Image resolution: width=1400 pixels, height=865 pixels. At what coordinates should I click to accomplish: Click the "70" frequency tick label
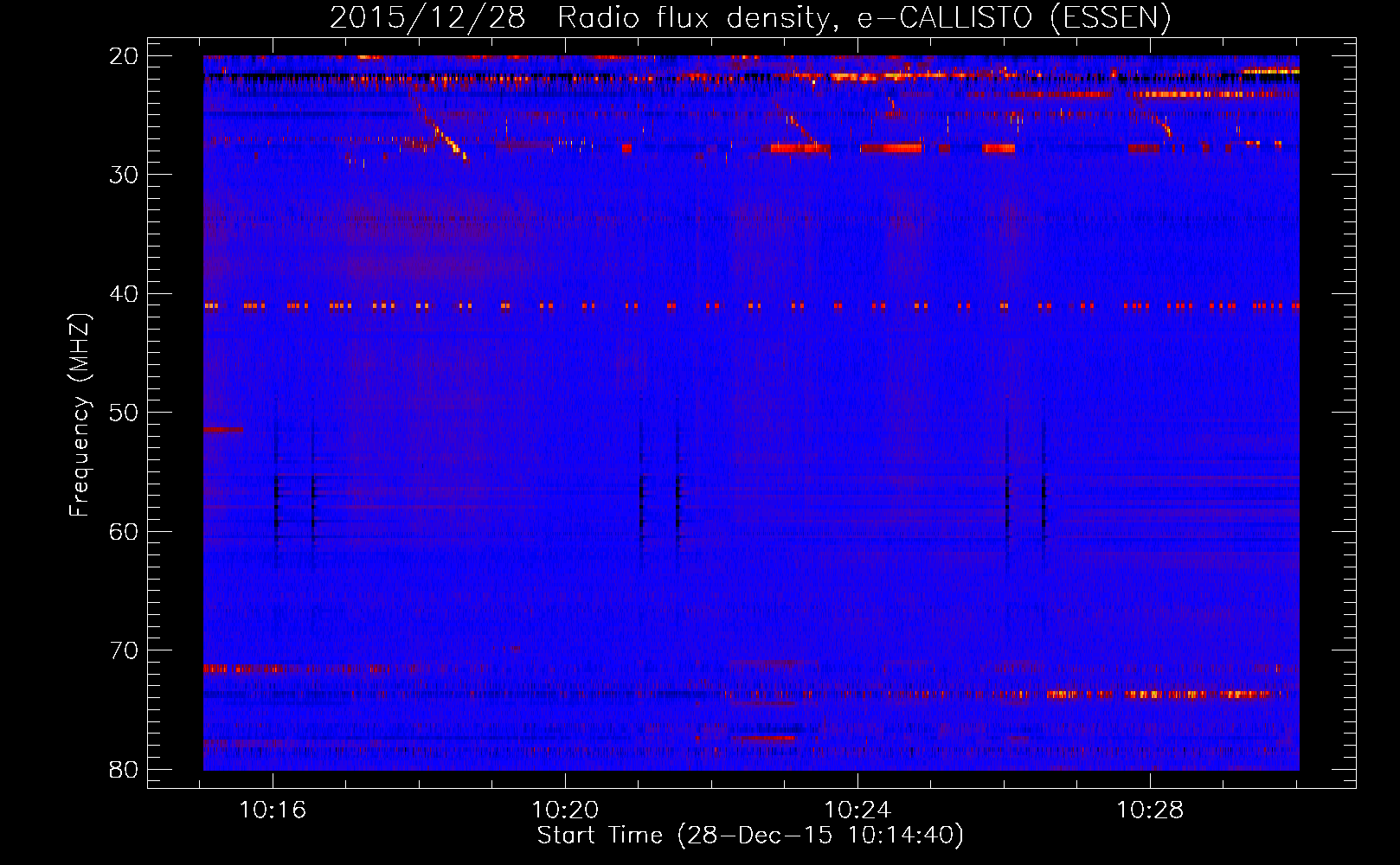[125, 650]
